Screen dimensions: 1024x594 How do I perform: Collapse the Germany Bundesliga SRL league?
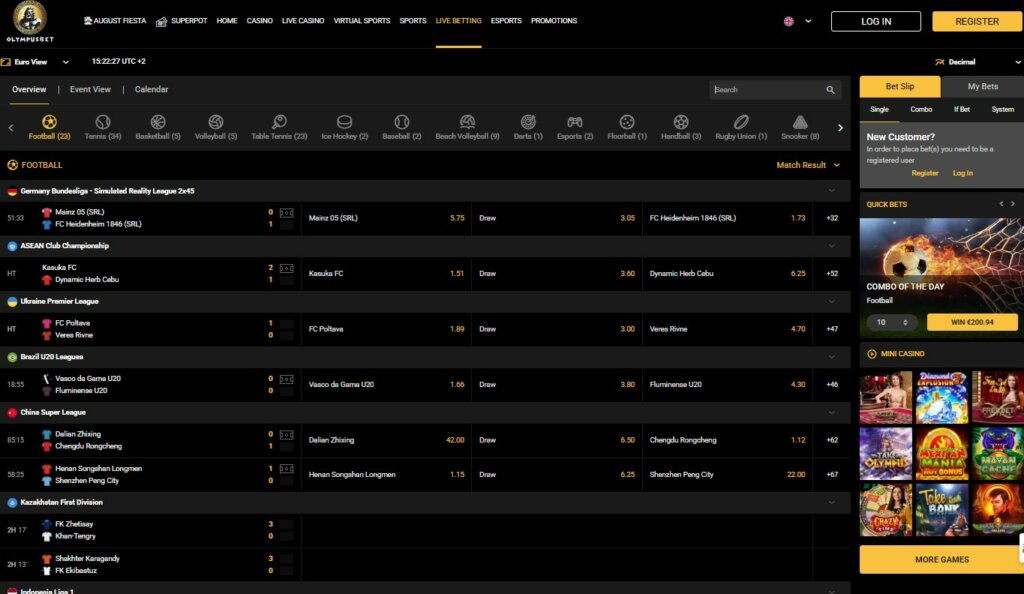[831, 191]
